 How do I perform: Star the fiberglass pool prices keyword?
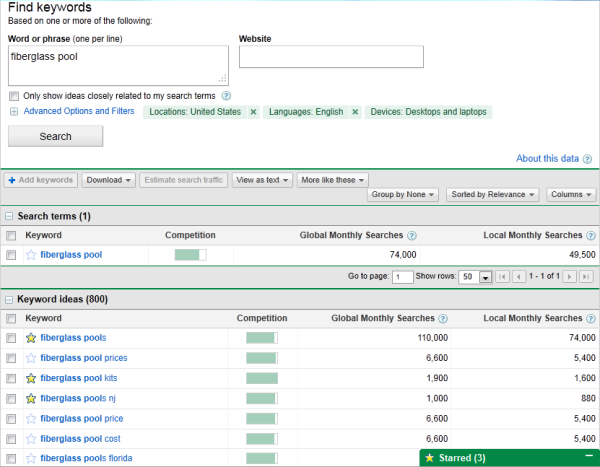point(31,358)
